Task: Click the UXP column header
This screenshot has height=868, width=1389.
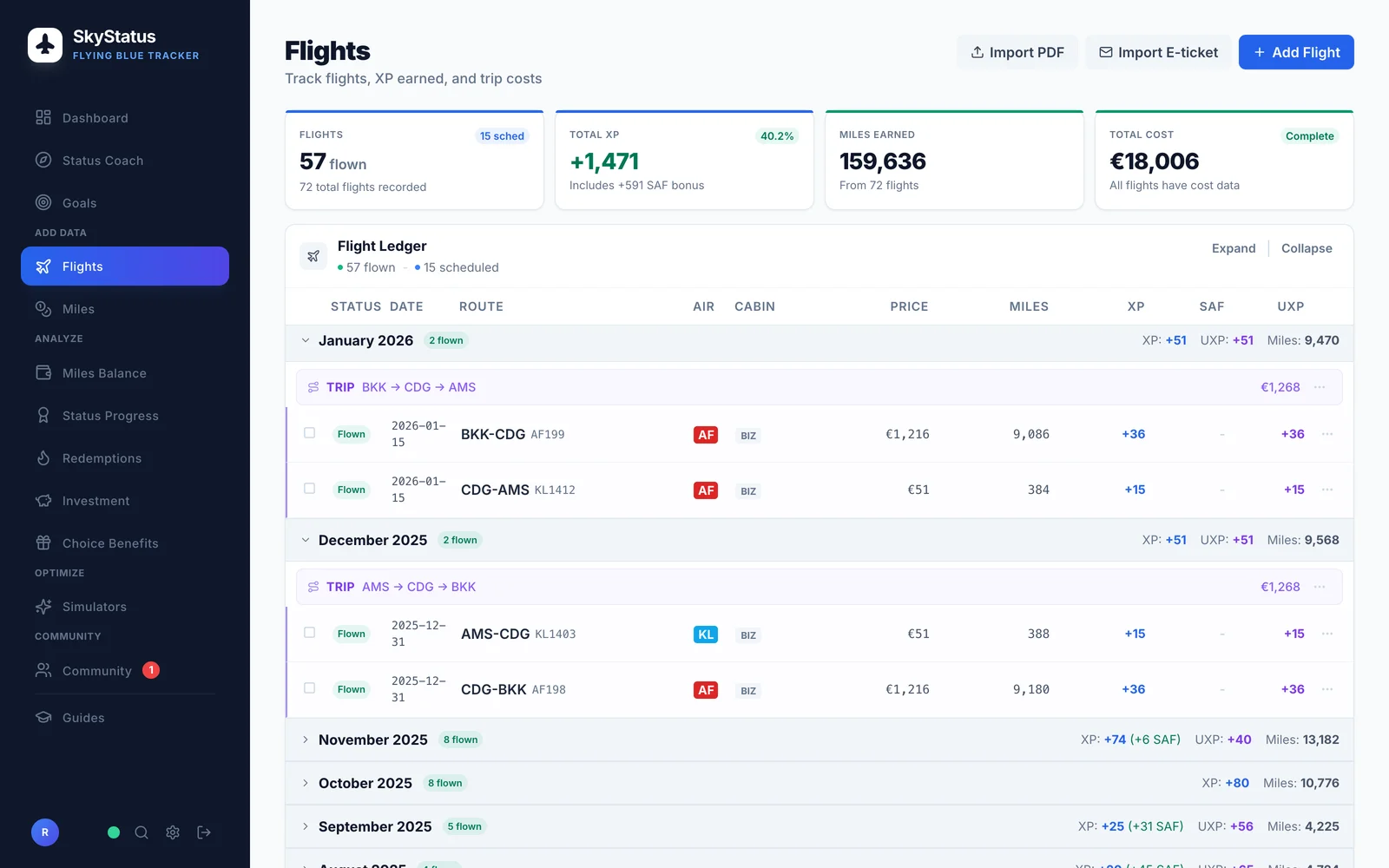Action: click(1291, 306)
